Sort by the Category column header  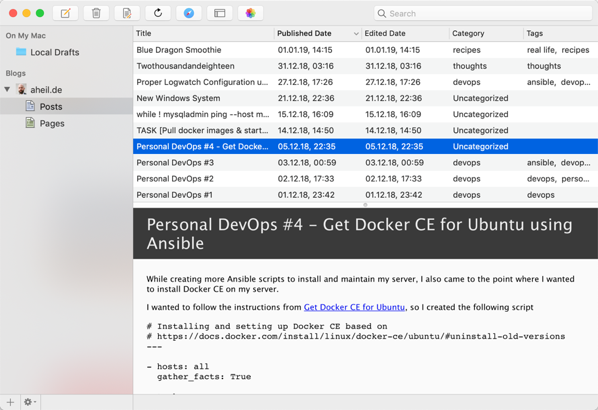(486, 33)
